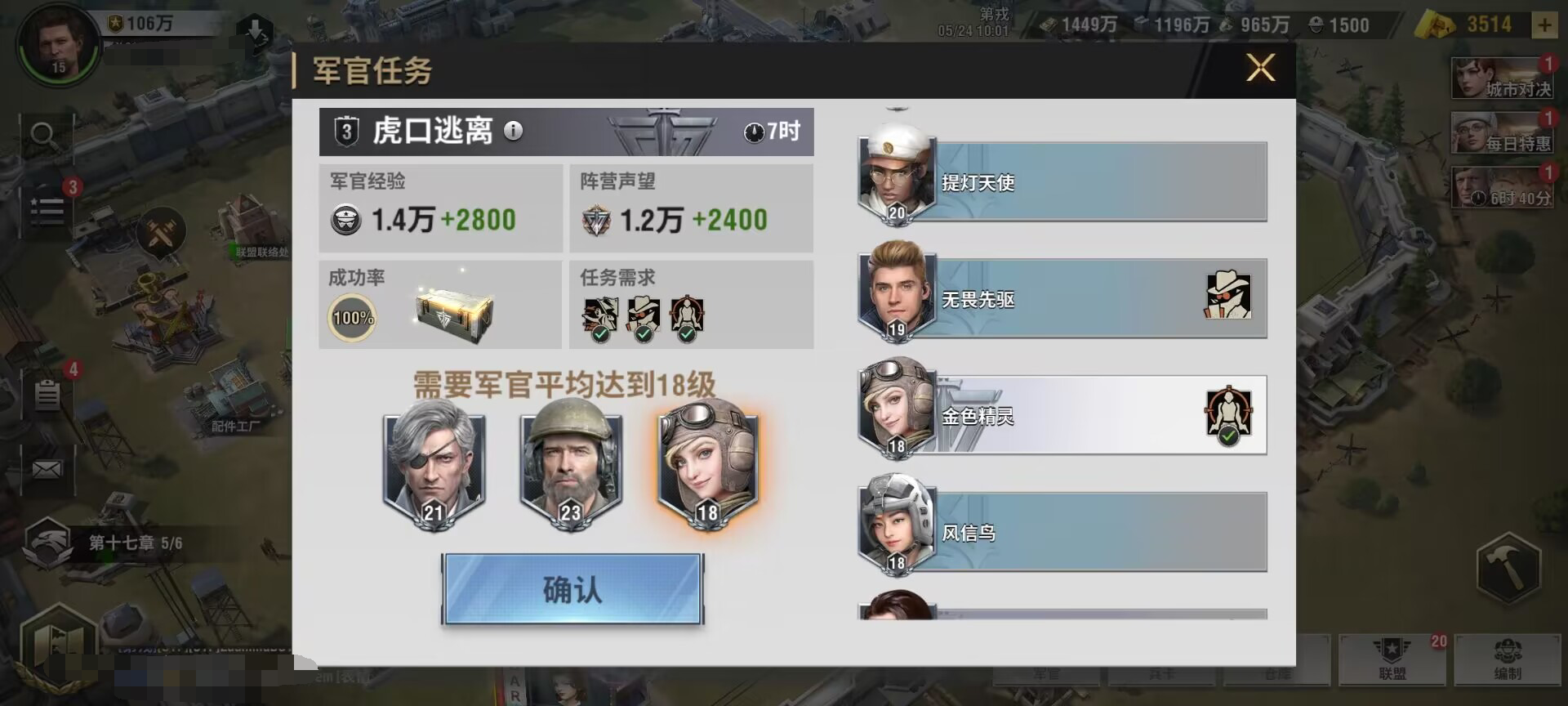Screen dimensions: 1568x706
Task: Click the reward crate icon
Action: click(x=454, y=313)
